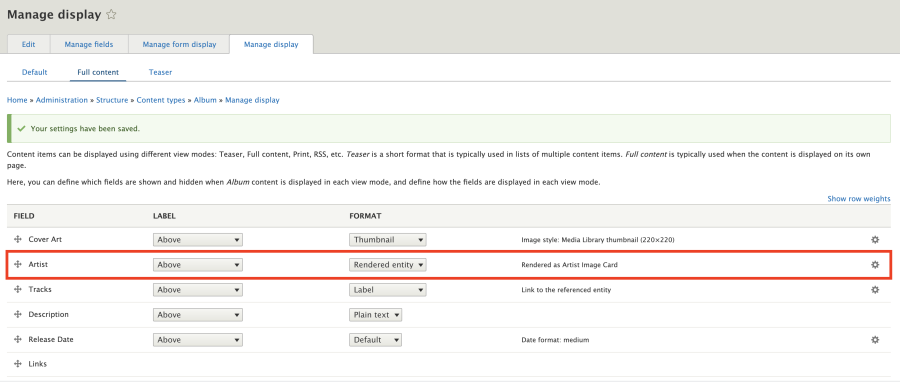900x382 pixels.
Task: Go to Album in breadcrumb
Action: 205,100
